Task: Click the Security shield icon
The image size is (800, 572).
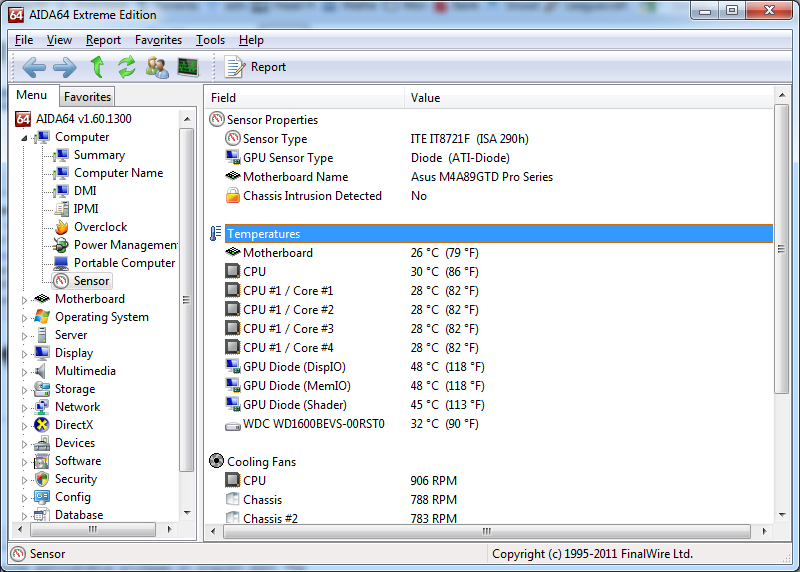Action: pyautogui.click(x=42, y=479)
